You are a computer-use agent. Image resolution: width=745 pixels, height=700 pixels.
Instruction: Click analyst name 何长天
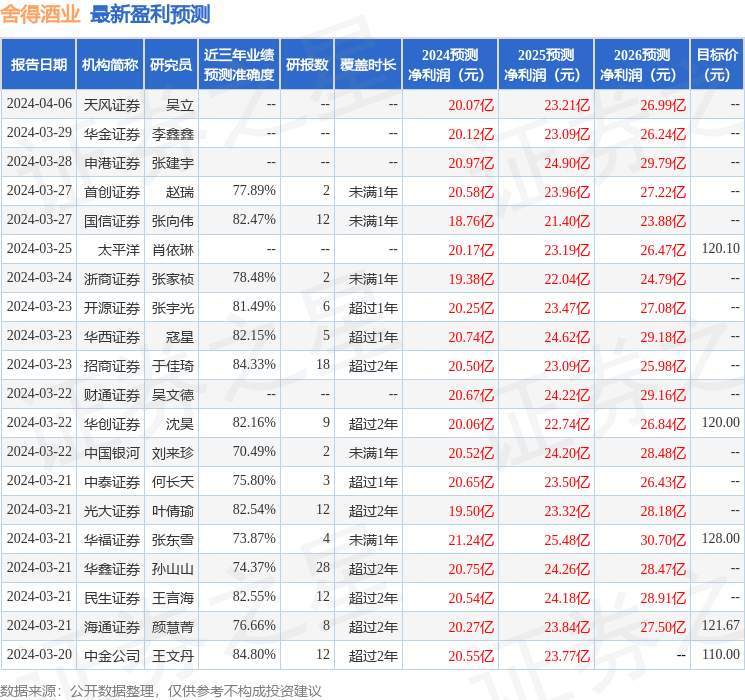click(172, 482)
